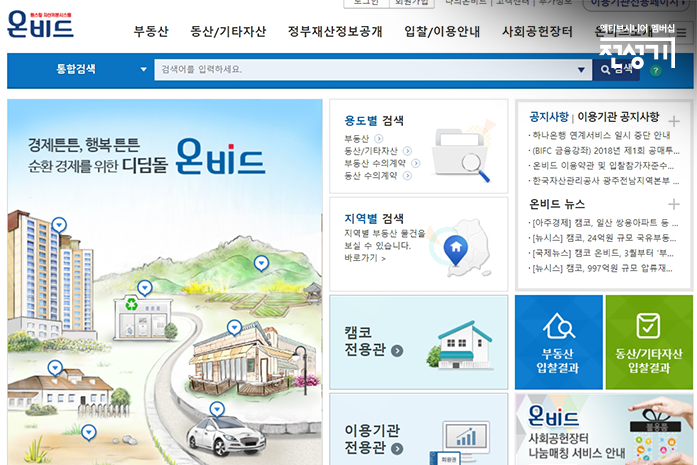The height and width of the screenshot is (465, 697).
Task: Open notice 한국자산관리공사 광주전남지역본부
Action: (x=605, y=181)
